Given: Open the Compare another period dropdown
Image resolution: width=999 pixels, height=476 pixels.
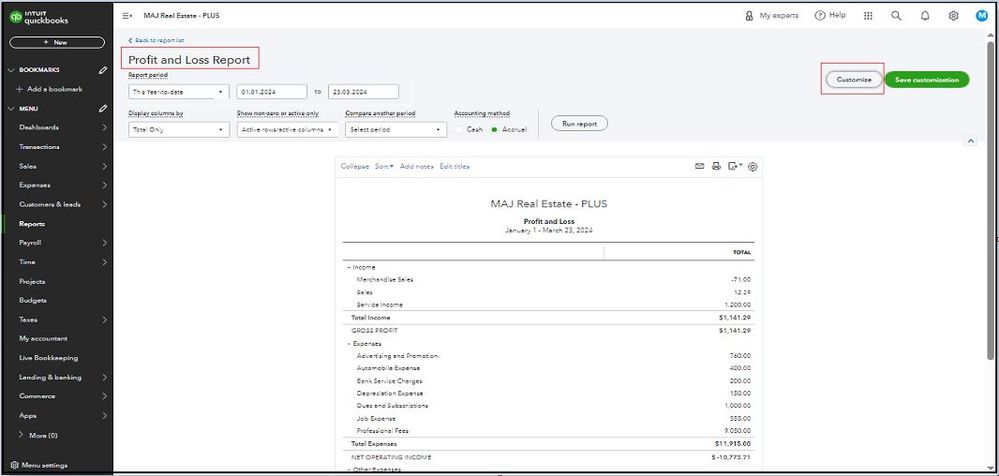Looking at the screenshot, I should pyautogui.click(x=396, y=129).
